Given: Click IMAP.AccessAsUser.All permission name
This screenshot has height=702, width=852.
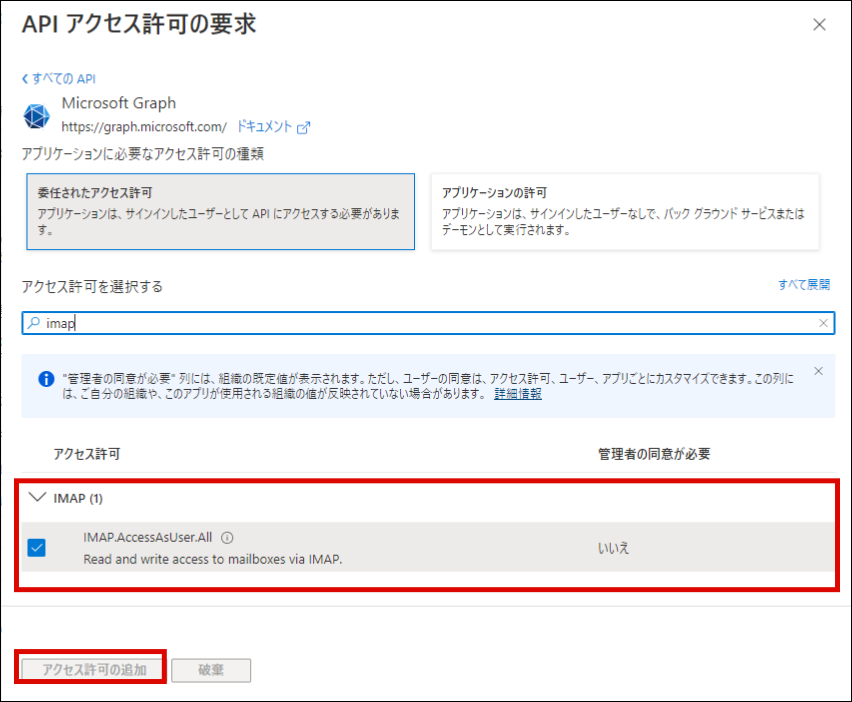Looking at the screenshot, I should point(148,537).
